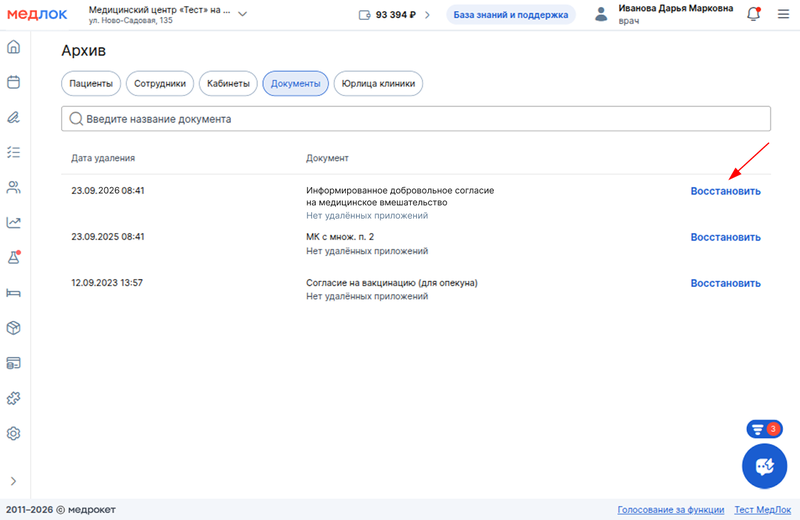Click the Документ column header
This screenshot has width=800, height=520.
[327, 158]
